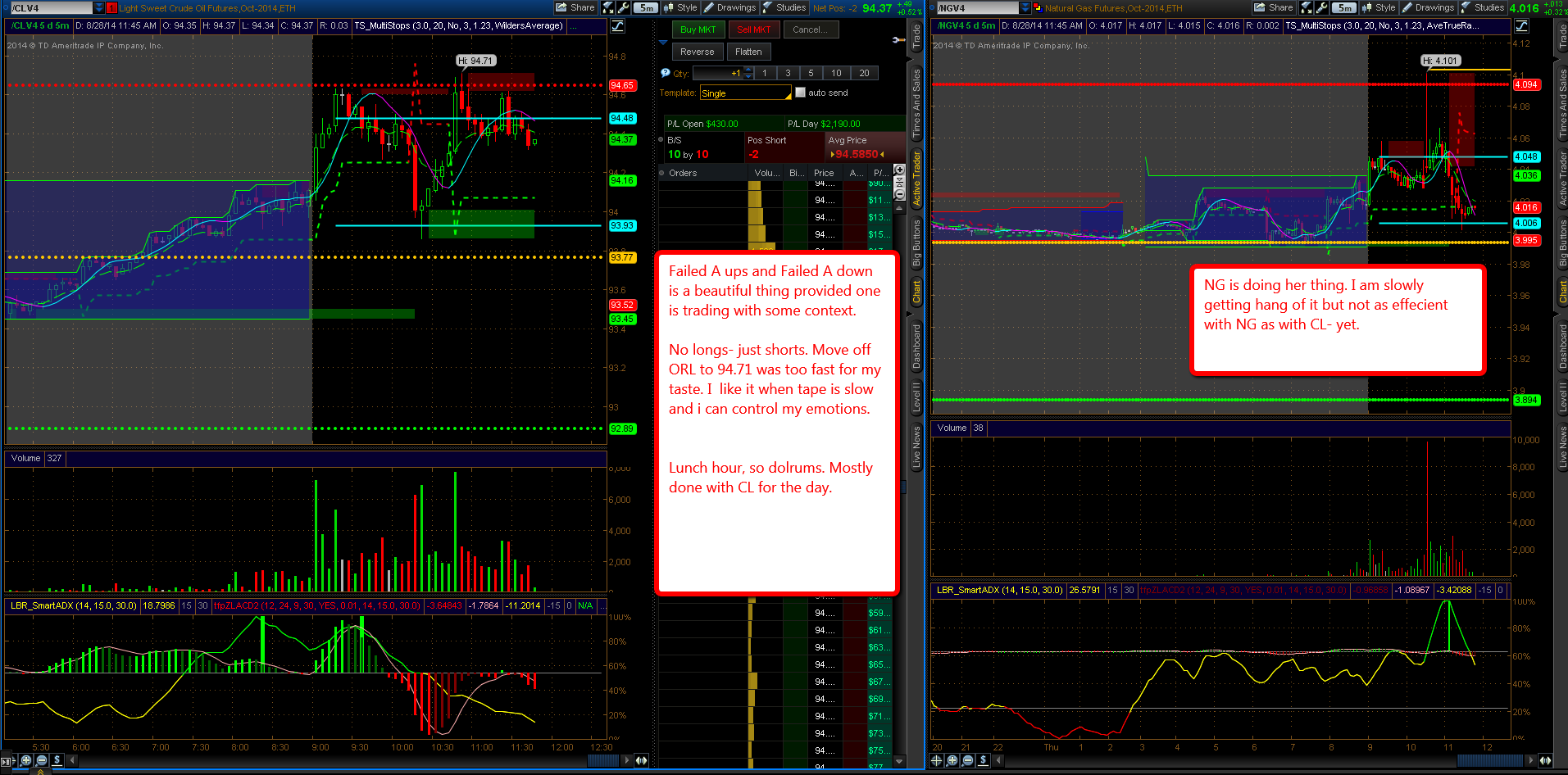Collapse the Active Trader buttons section triangle
The width and height of the screenshot is (1568, 775).
pos(663,43)
